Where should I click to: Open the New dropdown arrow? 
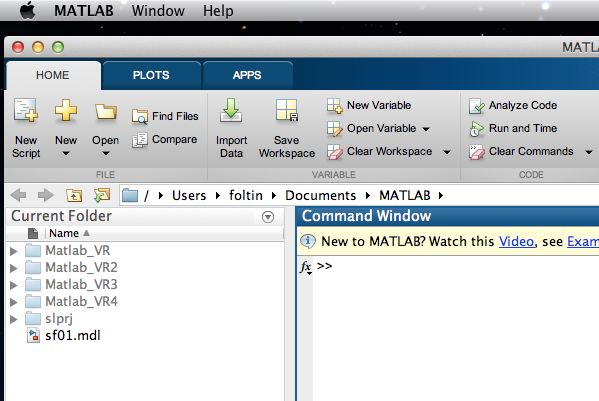click(66, 153)
